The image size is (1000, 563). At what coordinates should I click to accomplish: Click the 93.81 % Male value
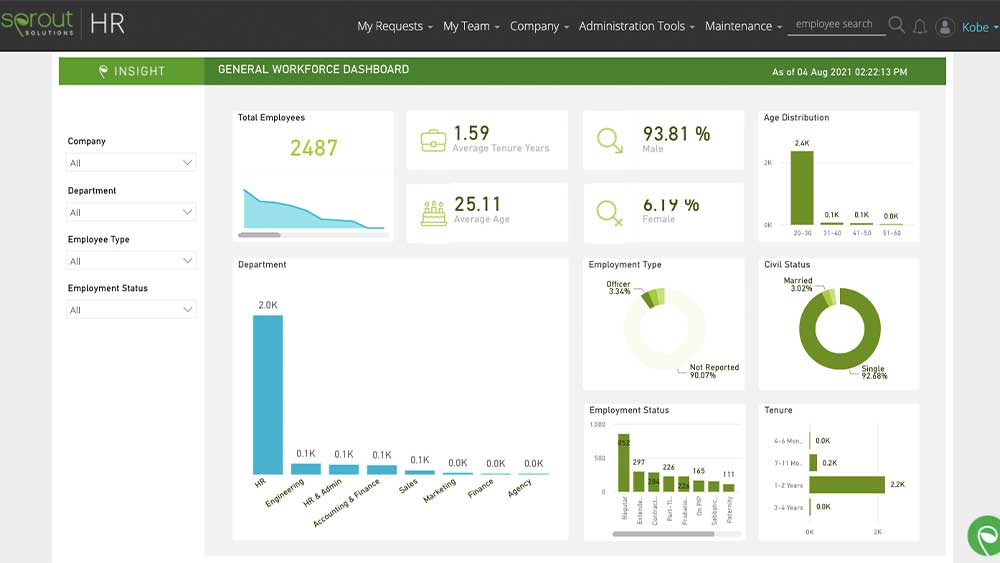(677, 134)
